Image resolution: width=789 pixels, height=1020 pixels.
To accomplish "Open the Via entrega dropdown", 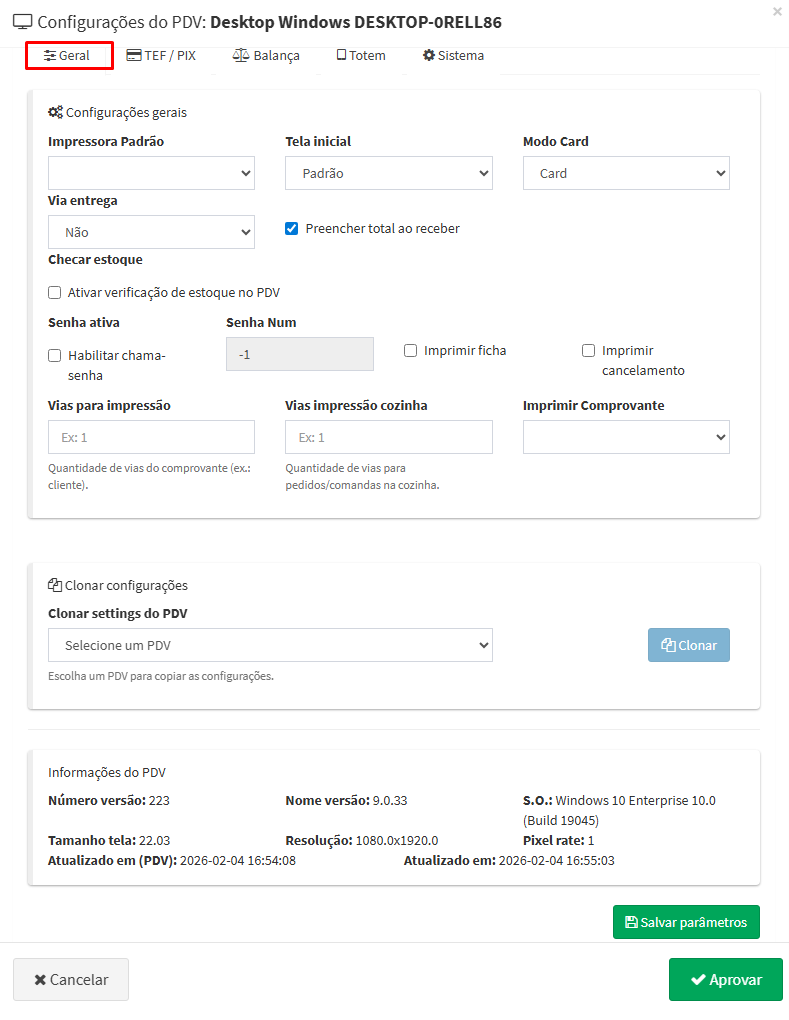I will (x=151, y=232).
